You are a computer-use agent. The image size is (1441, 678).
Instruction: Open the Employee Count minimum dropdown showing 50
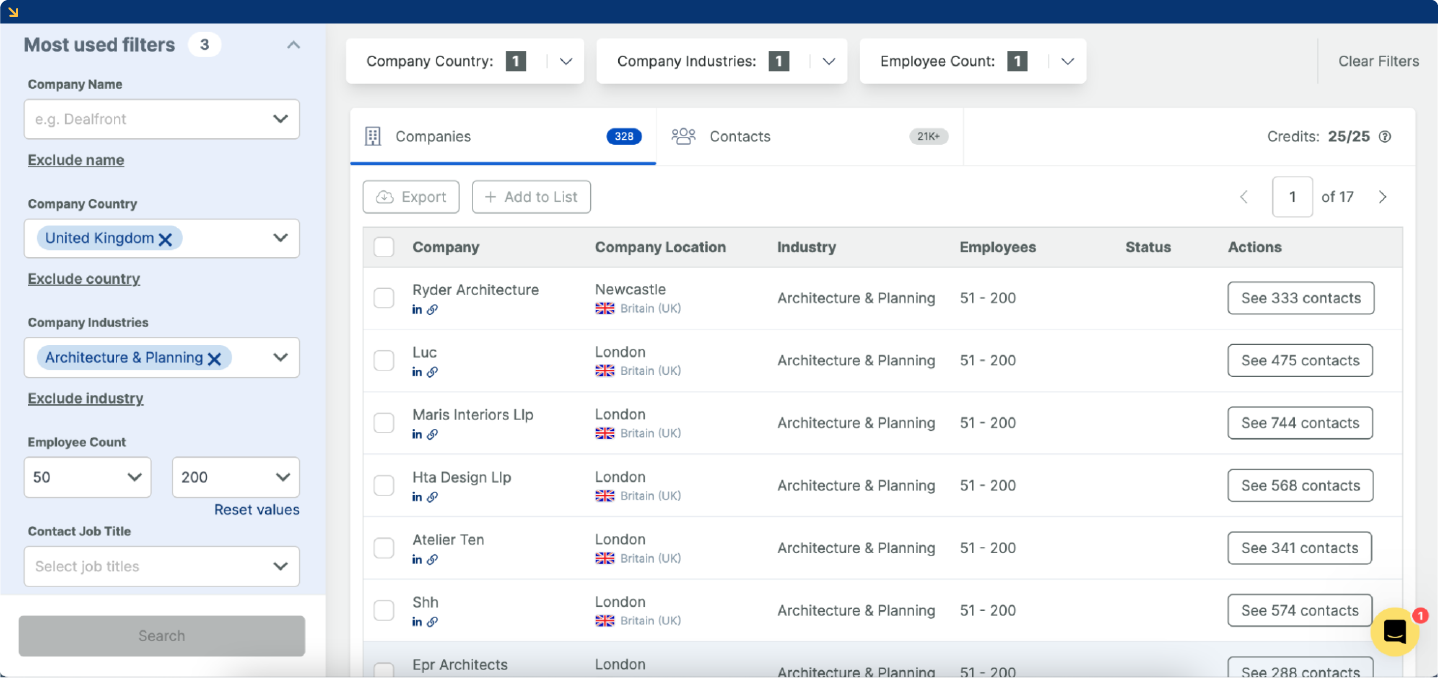point(87,477)
